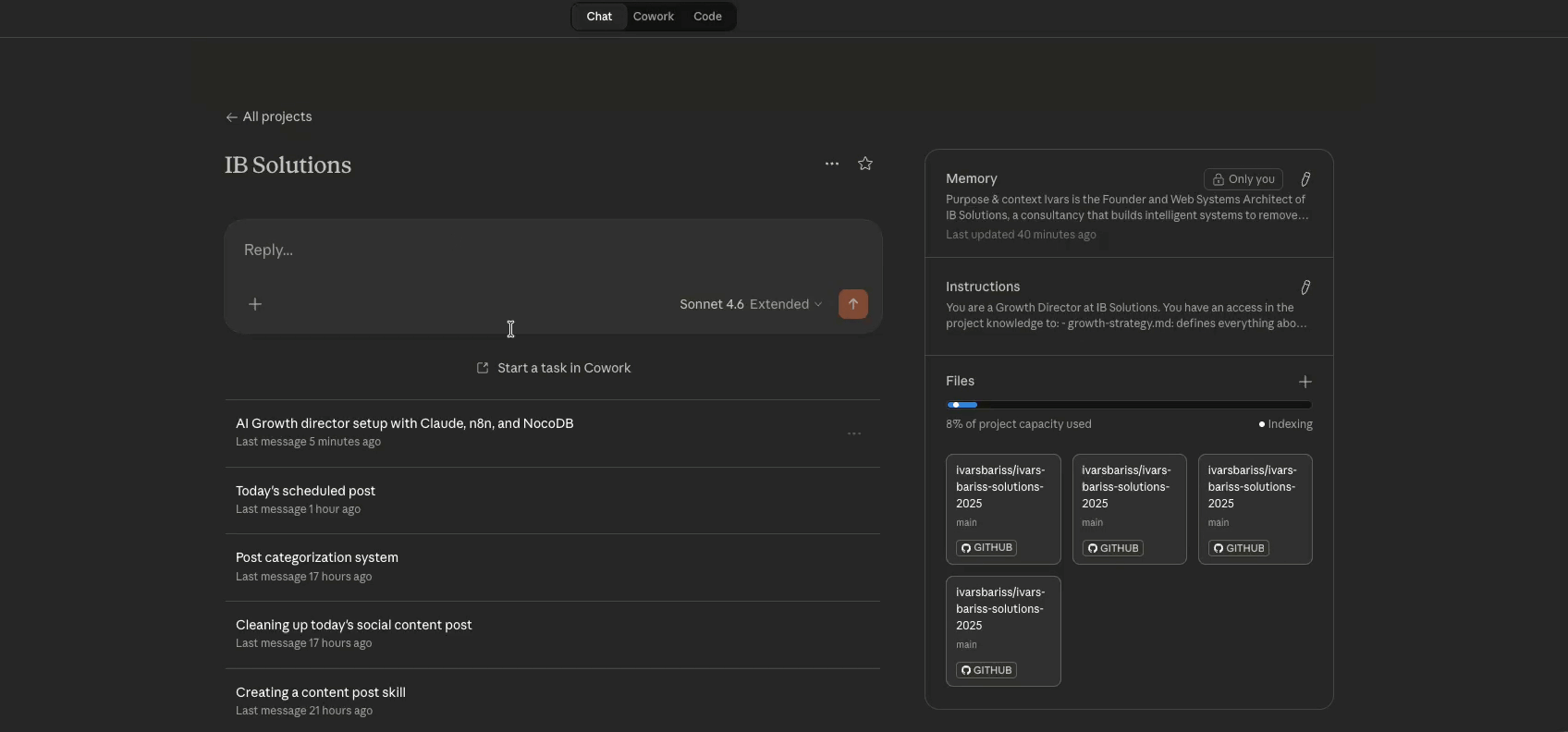Switch to the Cowork tab
This screenshot has height=732, width=1568.
point(654,17)
